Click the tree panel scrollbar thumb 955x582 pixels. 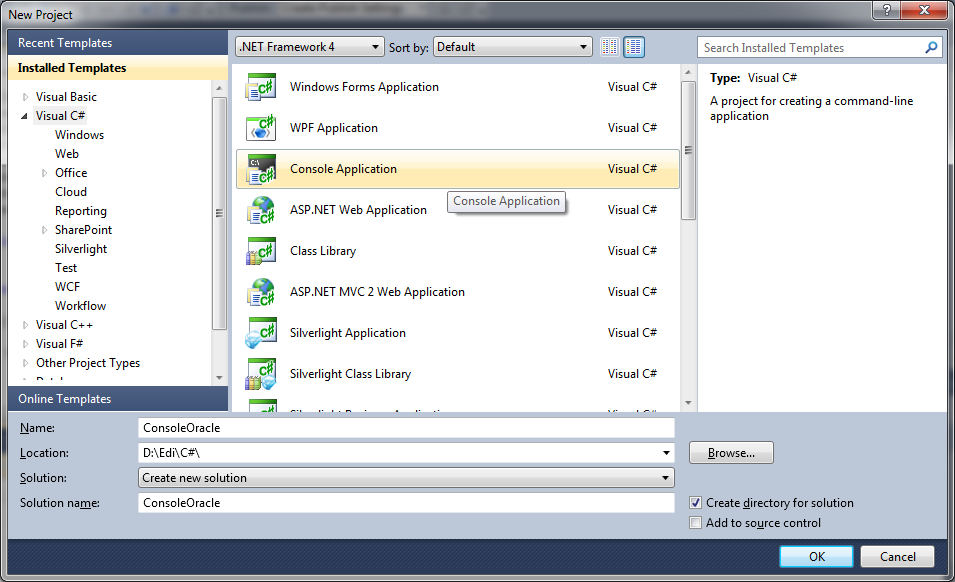click(x=219, y=213)
